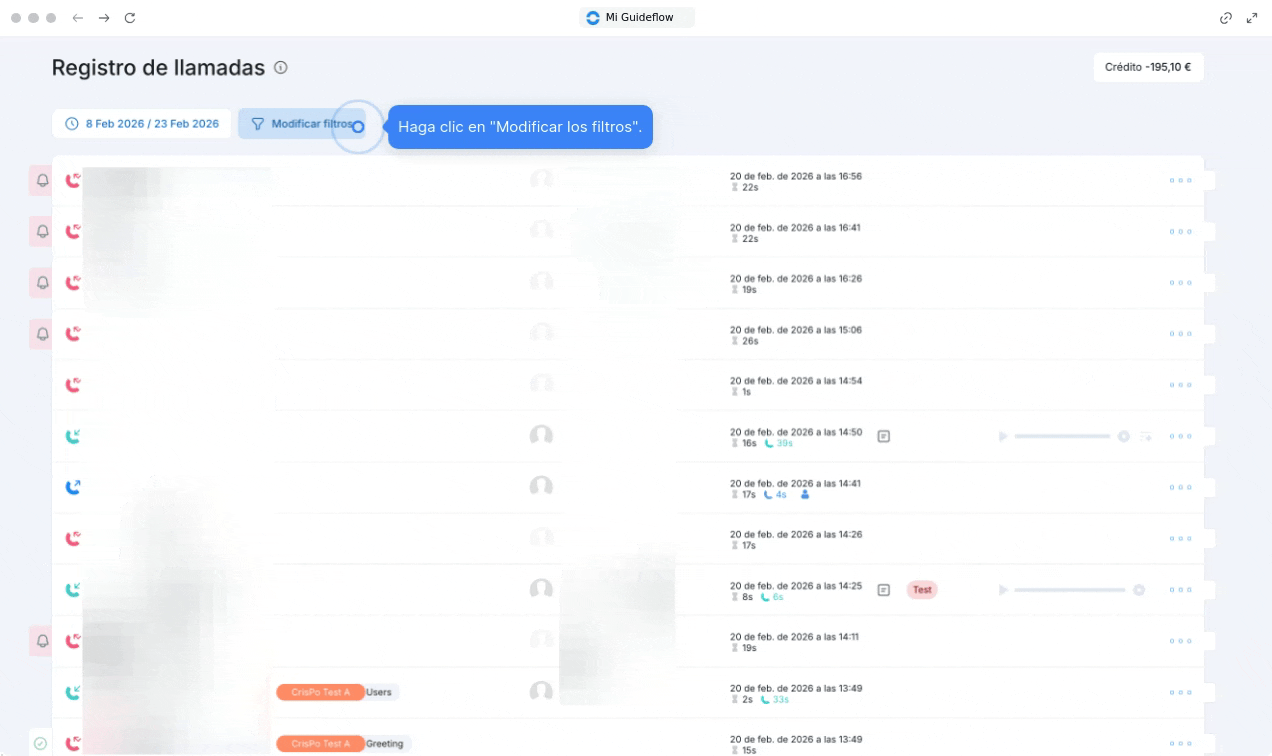Reload the page with the browser refresh icon
Viewport: 1272px width, 756px height.
129,18
